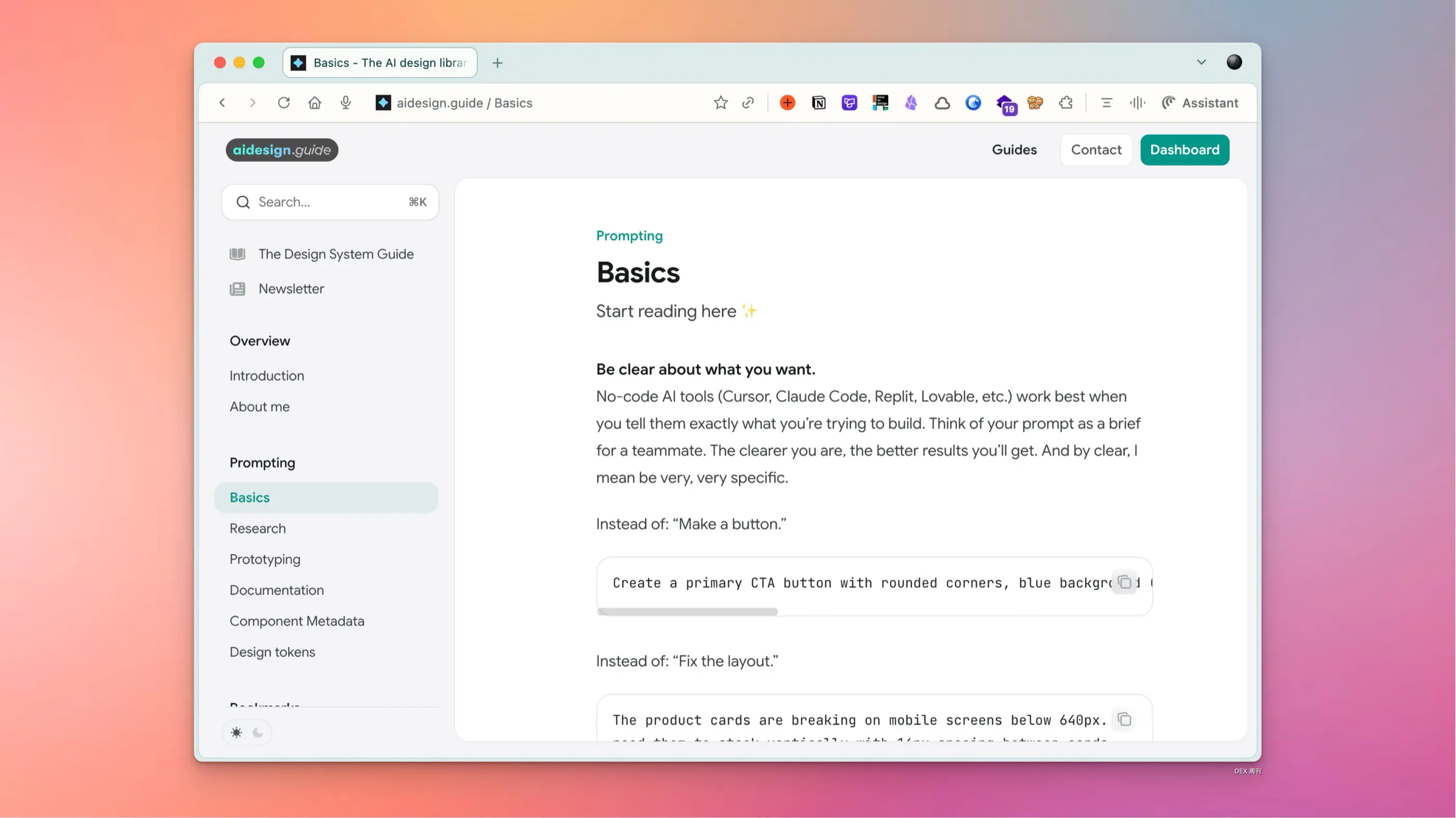Click the home icon in browser toolbar

pos(315,103)
